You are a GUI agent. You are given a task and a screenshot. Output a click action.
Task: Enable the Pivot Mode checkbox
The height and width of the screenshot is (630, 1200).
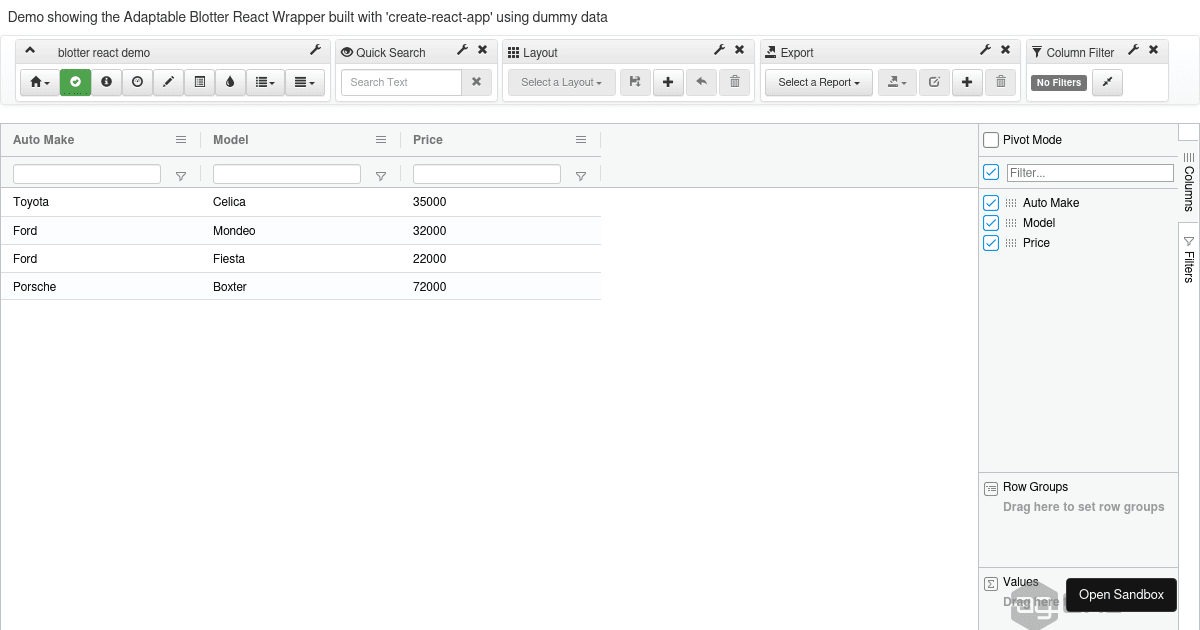coord(991,140)
